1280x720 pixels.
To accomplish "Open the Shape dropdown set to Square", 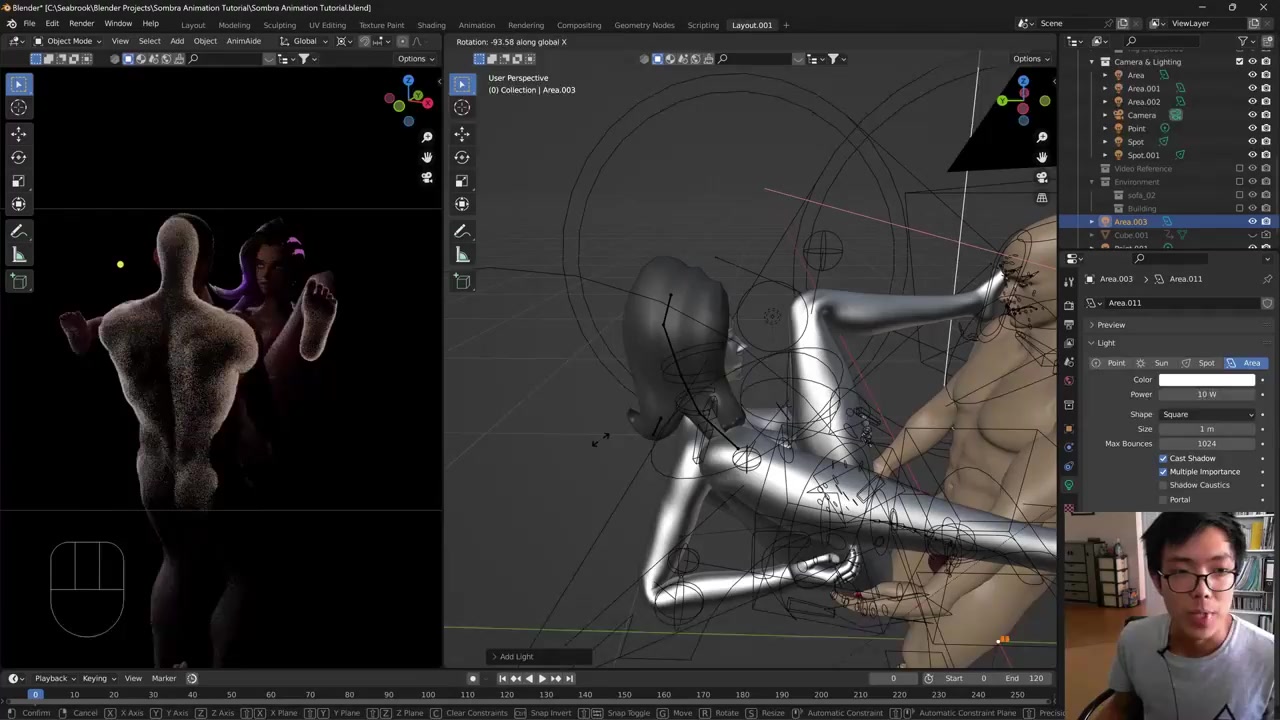I will coord(1207,414).
